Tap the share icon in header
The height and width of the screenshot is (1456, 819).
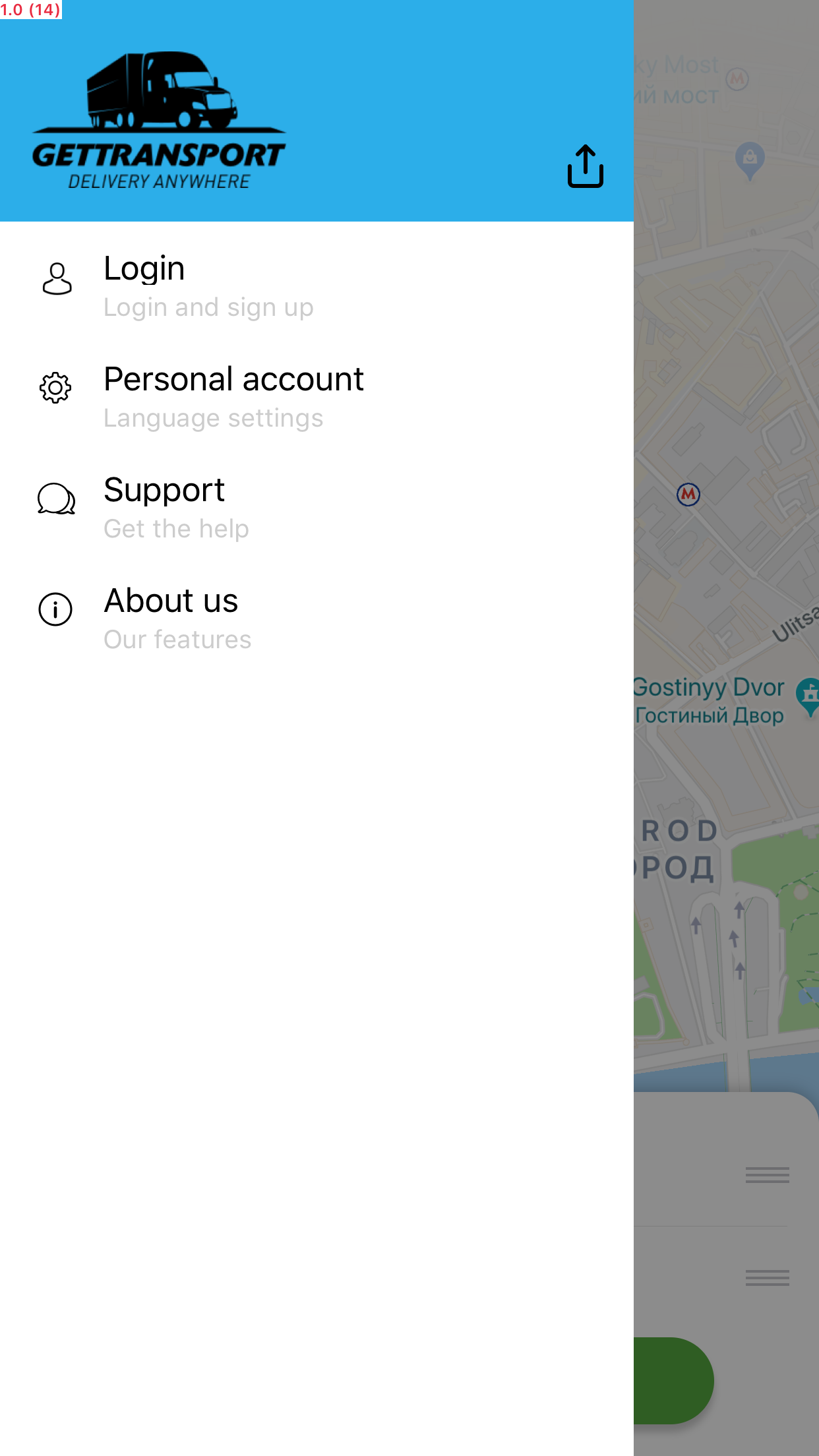(585, 166)
